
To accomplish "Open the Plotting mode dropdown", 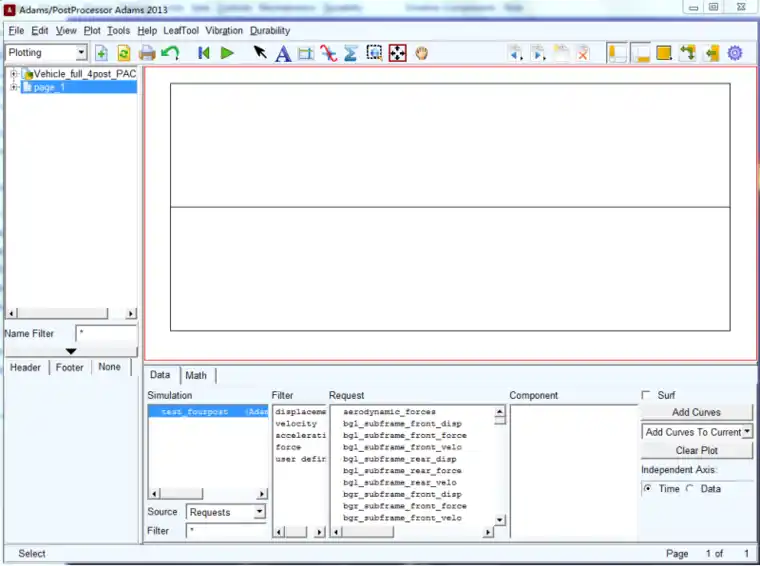I will (81, 52).
